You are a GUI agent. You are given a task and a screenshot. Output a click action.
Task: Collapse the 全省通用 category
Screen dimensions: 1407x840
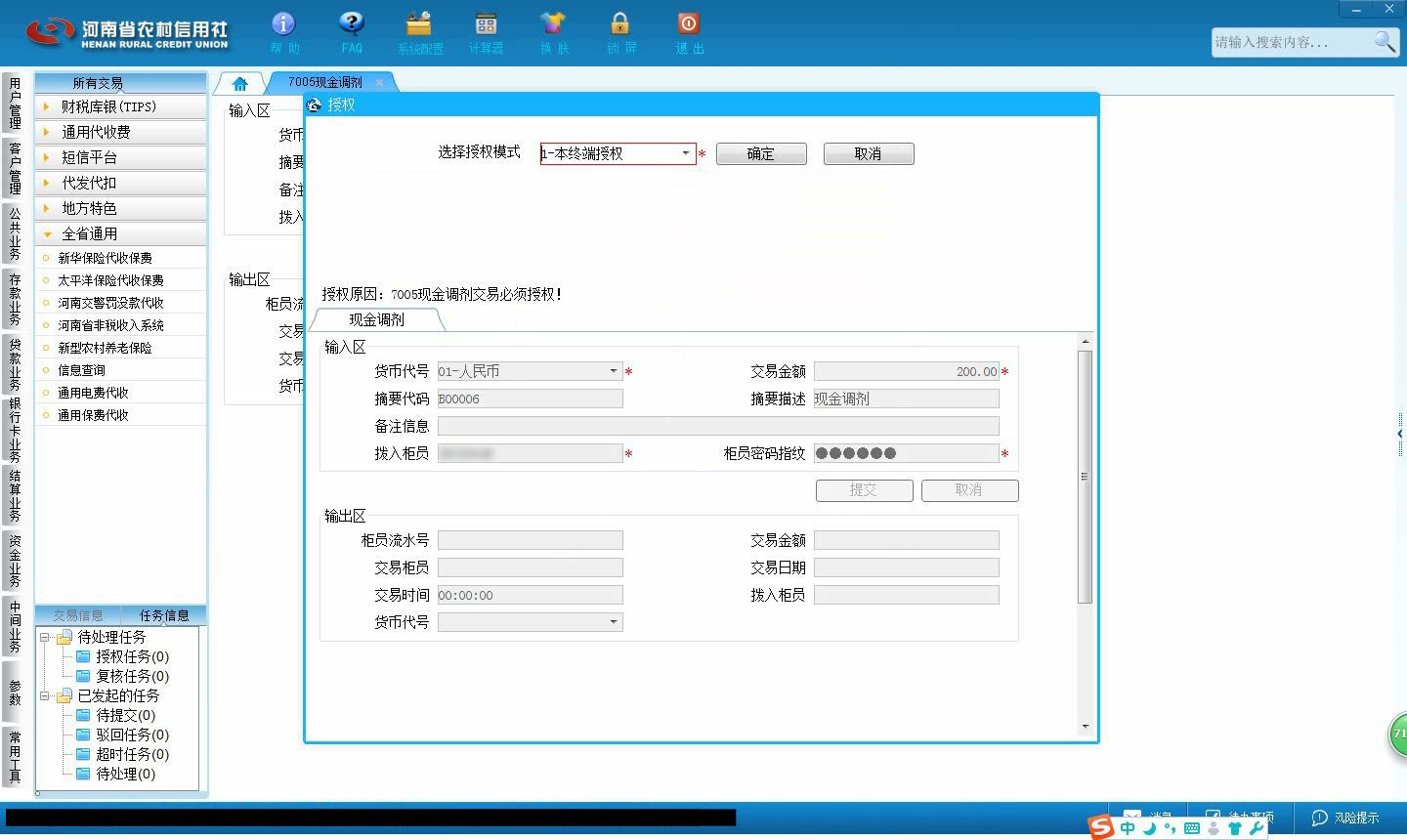(x=46, y=233)
